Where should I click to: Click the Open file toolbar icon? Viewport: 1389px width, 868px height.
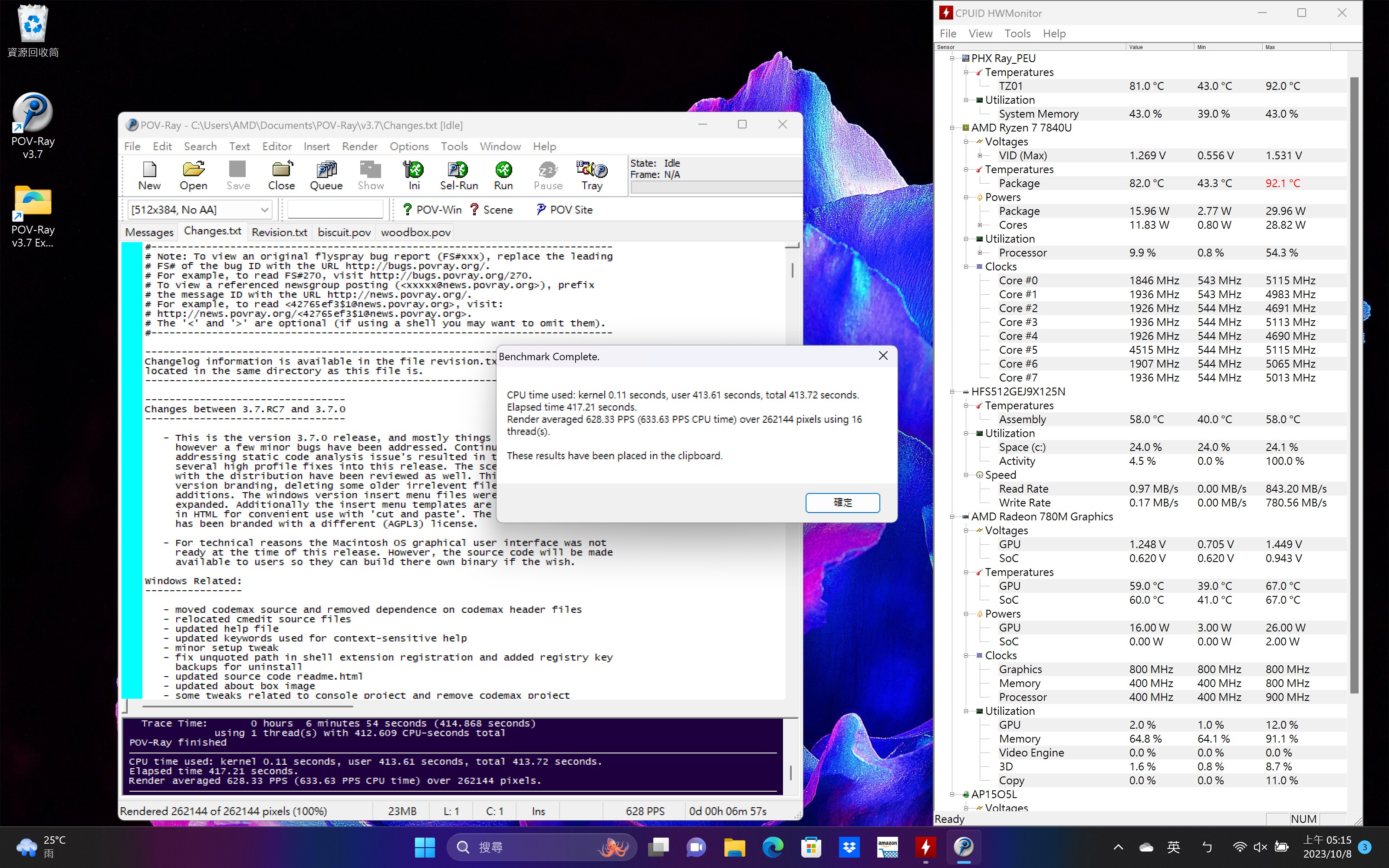pyautogui.click(x=193, y=174)
